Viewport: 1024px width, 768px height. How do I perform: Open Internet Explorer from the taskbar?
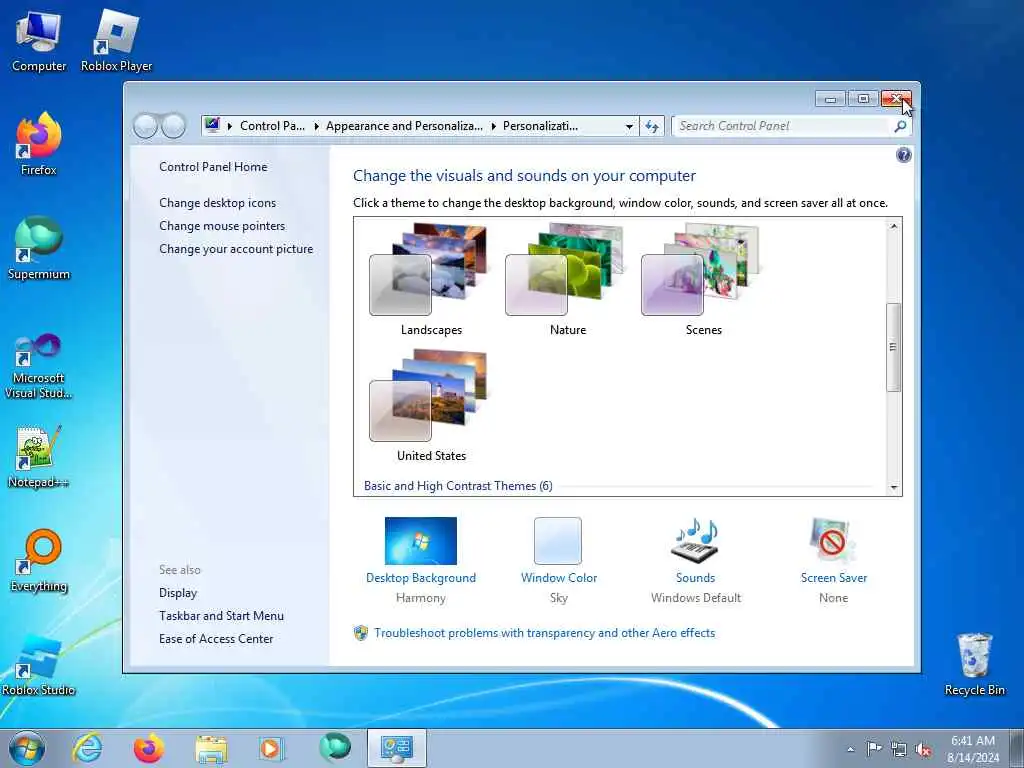click(87, 748)
